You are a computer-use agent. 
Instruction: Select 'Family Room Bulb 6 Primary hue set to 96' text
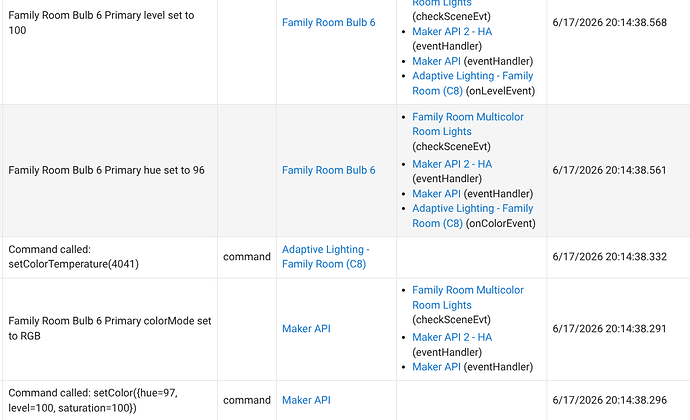coord(106,170)
